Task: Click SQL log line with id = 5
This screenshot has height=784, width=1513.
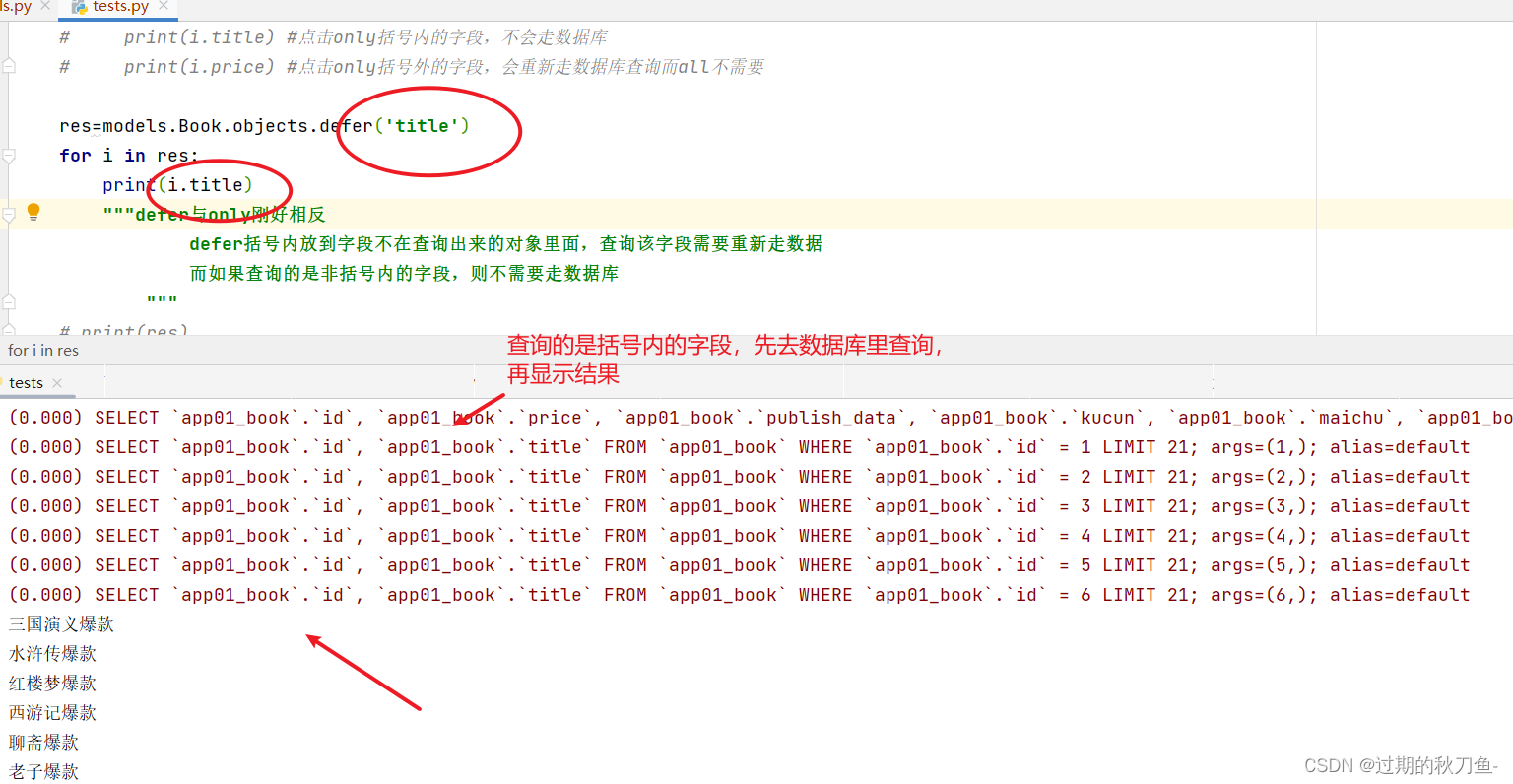Action: click(x=739, y=565)
